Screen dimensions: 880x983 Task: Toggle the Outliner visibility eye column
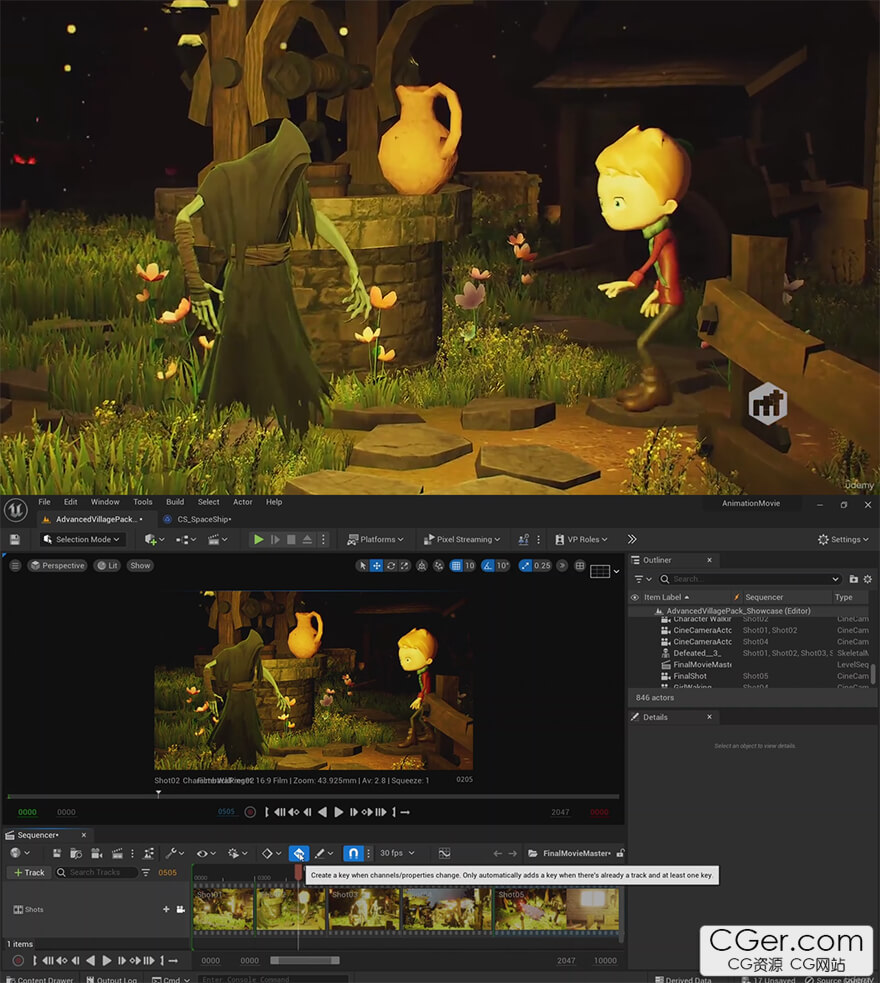[x=634, y=597]
